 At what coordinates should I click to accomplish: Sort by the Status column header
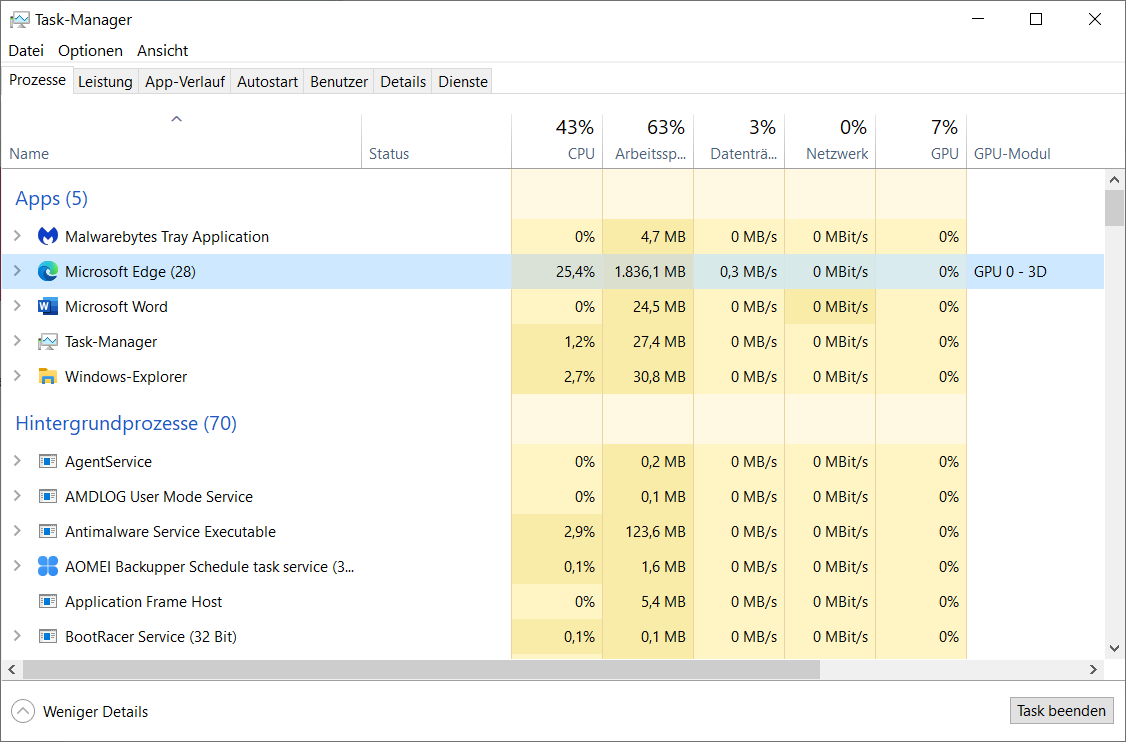click(x=436, y=141)
